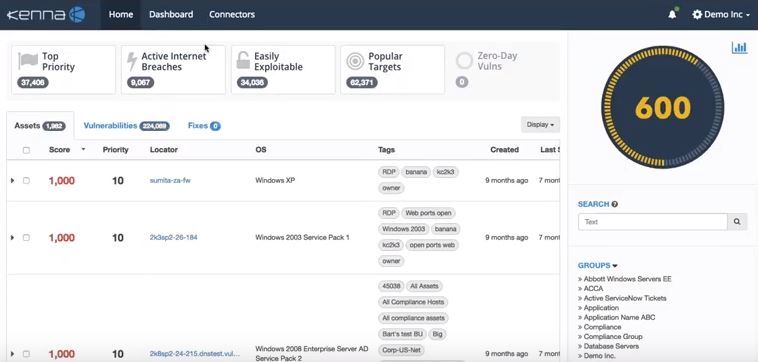Screen dimensions: 758x362
Task: Open the notifications bell
Action: 672,14
